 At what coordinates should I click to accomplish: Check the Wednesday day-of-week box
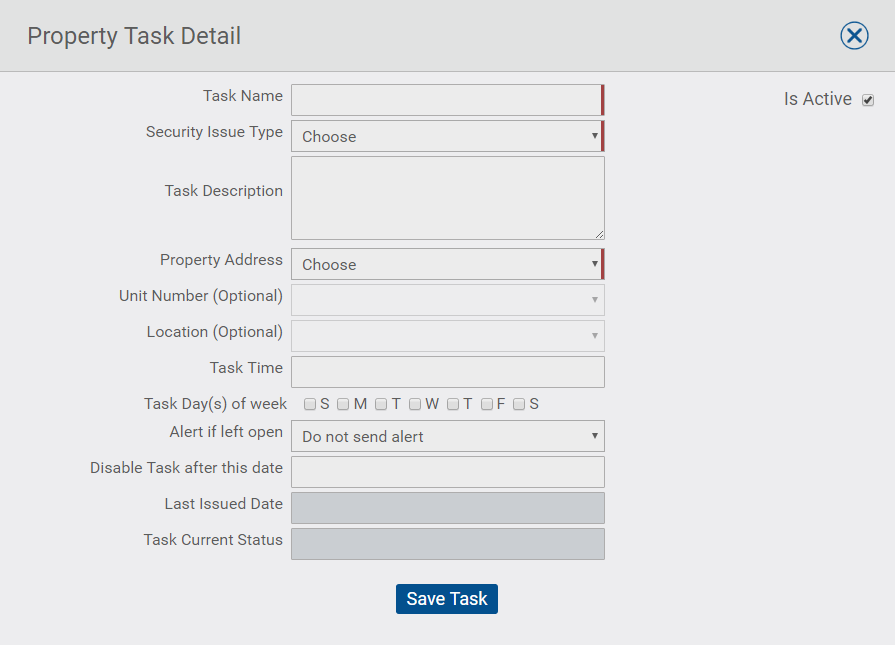pyautogui.click(x=415, y=404)
